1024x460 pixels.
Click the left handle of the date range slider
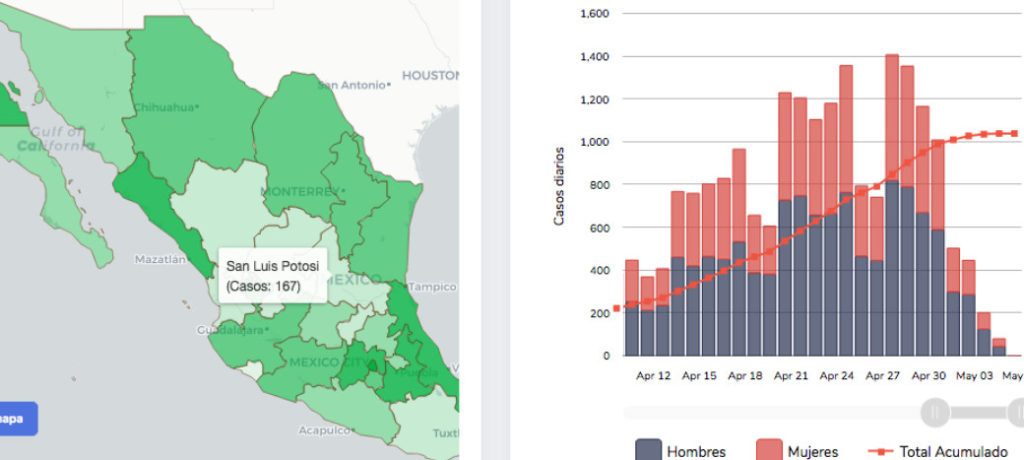coord(935,411)
